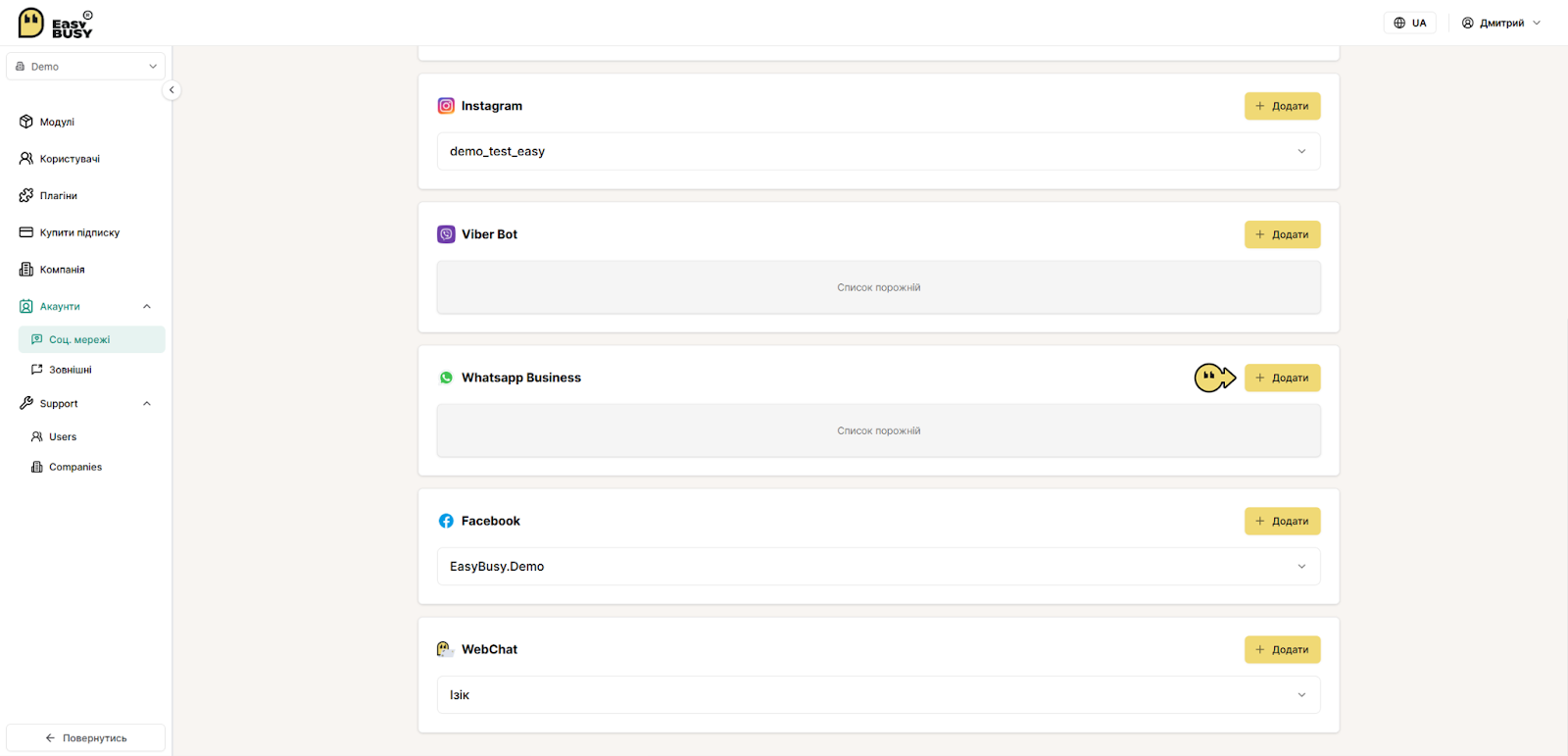1568x756 pixels.
Task: Add an Instagram account with Додати
Action: pyautogui.click(x=1282, y=106)
